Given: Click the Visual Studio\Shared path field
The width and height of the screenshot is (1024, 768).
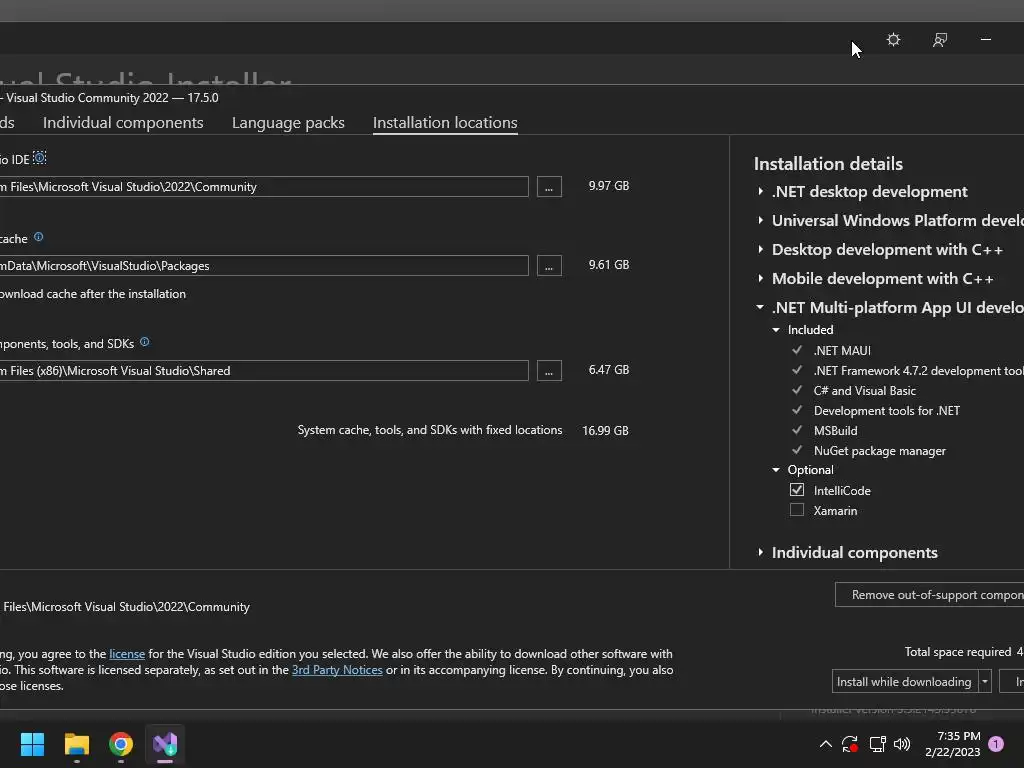Looking at the screenshot, I should (264, 370).
